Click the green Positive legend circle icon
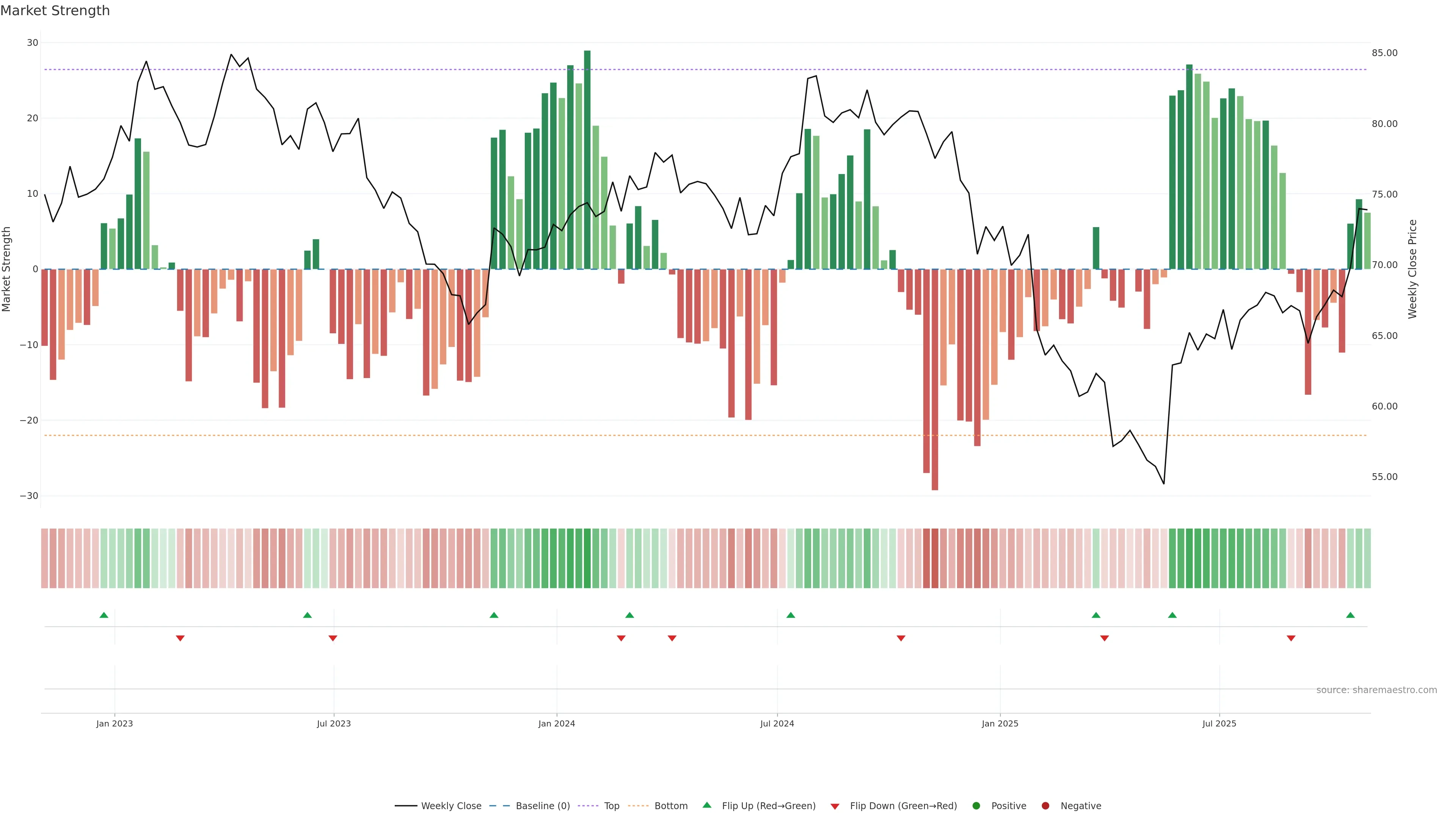1456x819 pixels. (976, 806)
